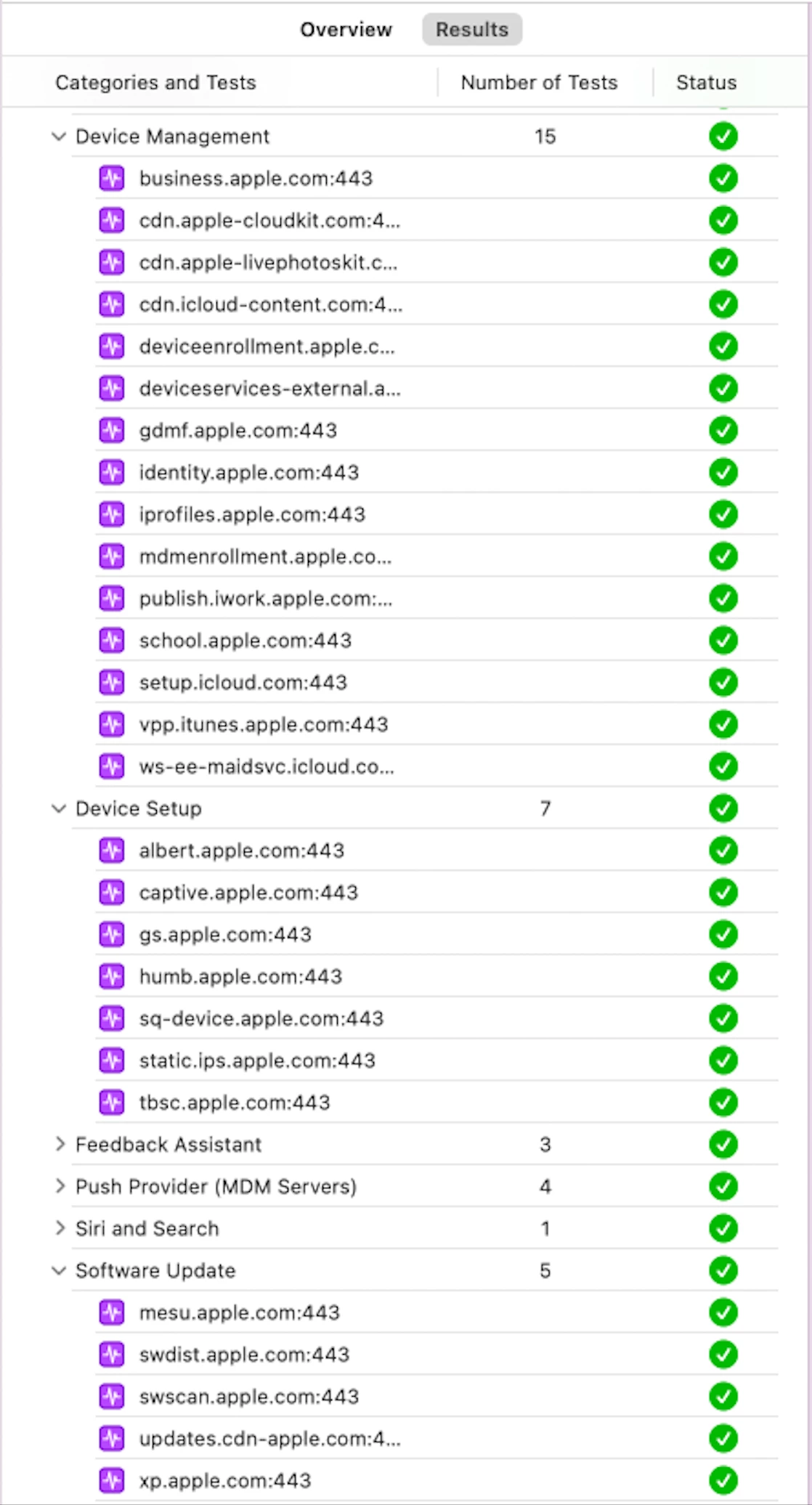Click the gs.apple.com:443 test icon
This screenshot has height=1505, width=812.
point(112,935)
